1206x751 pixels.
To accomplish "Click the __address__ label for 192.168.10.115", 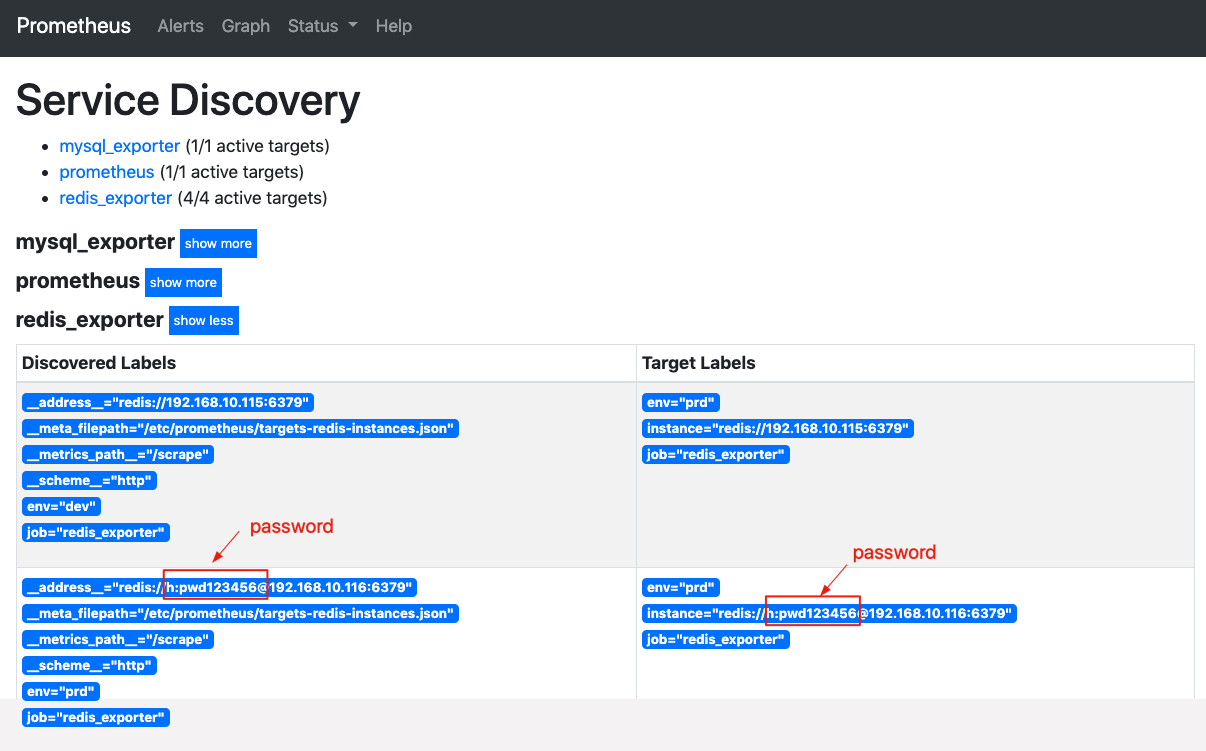I will 169,403.
